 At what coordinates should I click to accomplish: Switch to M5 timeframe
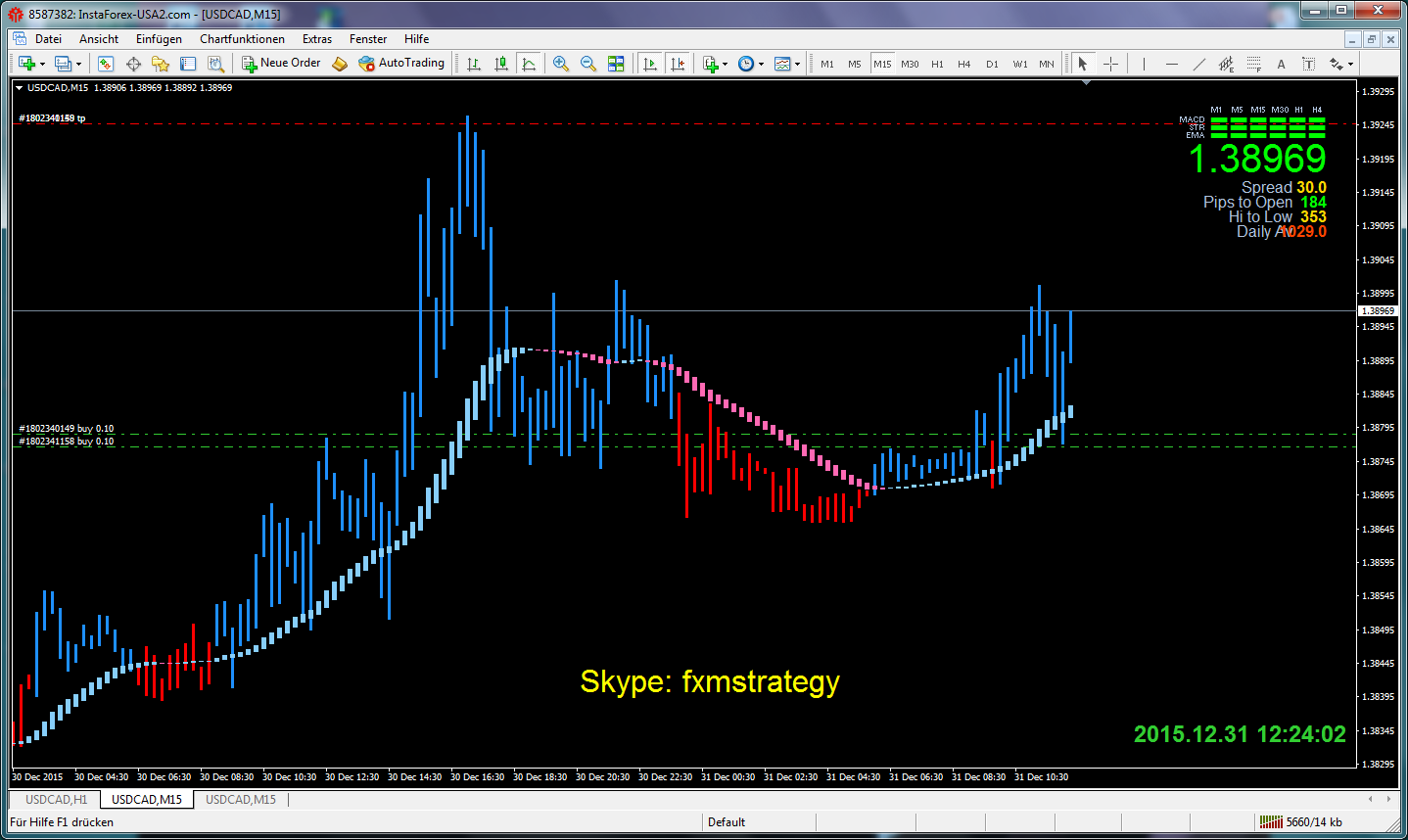tap(855, 64)
